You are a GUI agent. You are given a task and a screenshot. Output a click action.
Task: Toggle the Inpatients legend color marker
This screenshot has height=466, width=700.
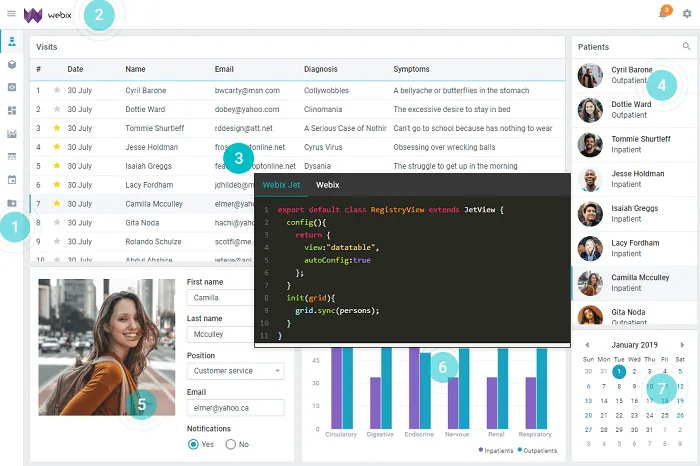tap(481, 449)
